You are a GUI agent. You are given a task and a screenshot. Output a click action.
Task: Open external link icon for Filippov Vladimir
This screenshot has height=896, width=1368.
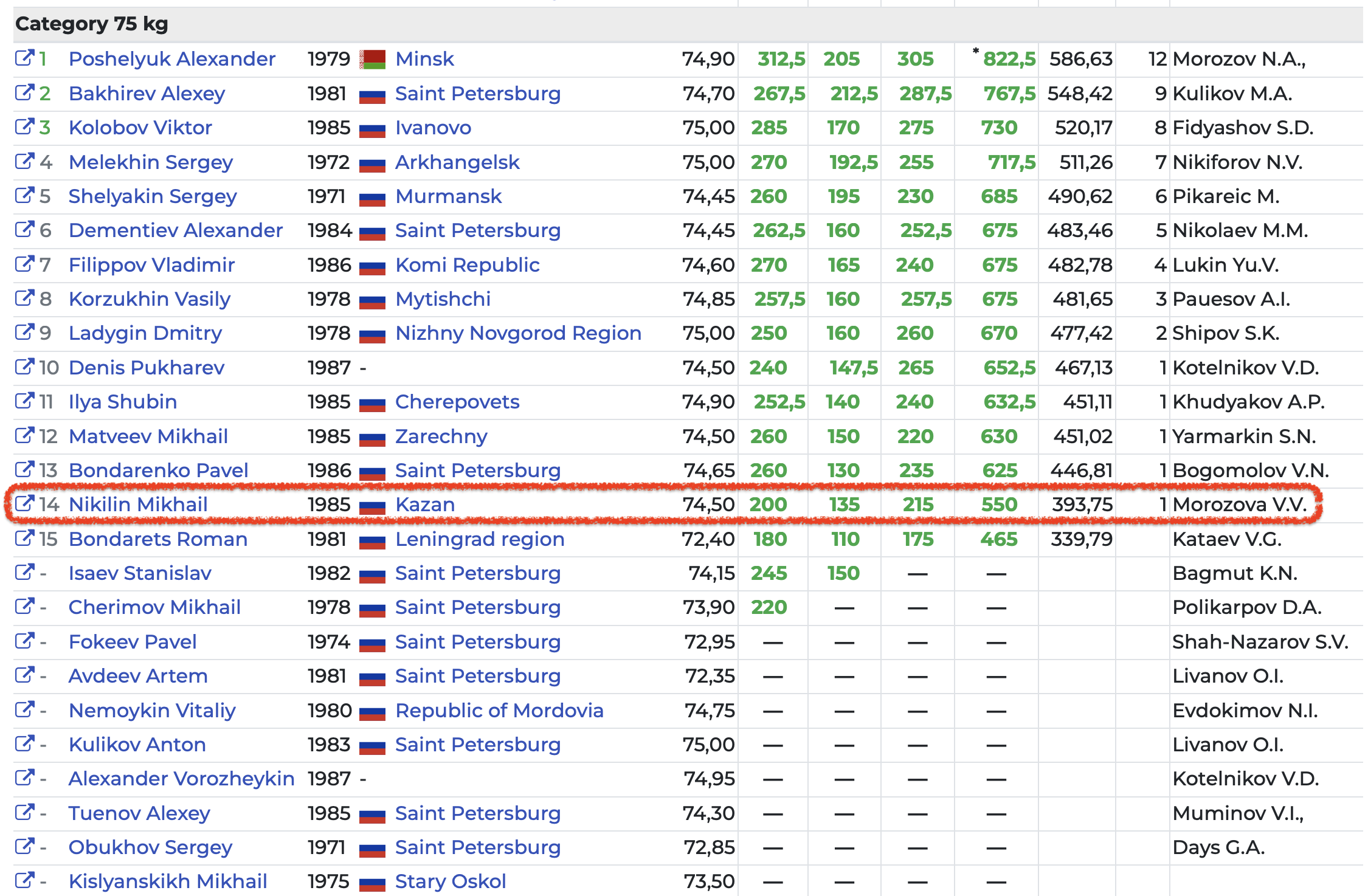(x=24, y=264)
